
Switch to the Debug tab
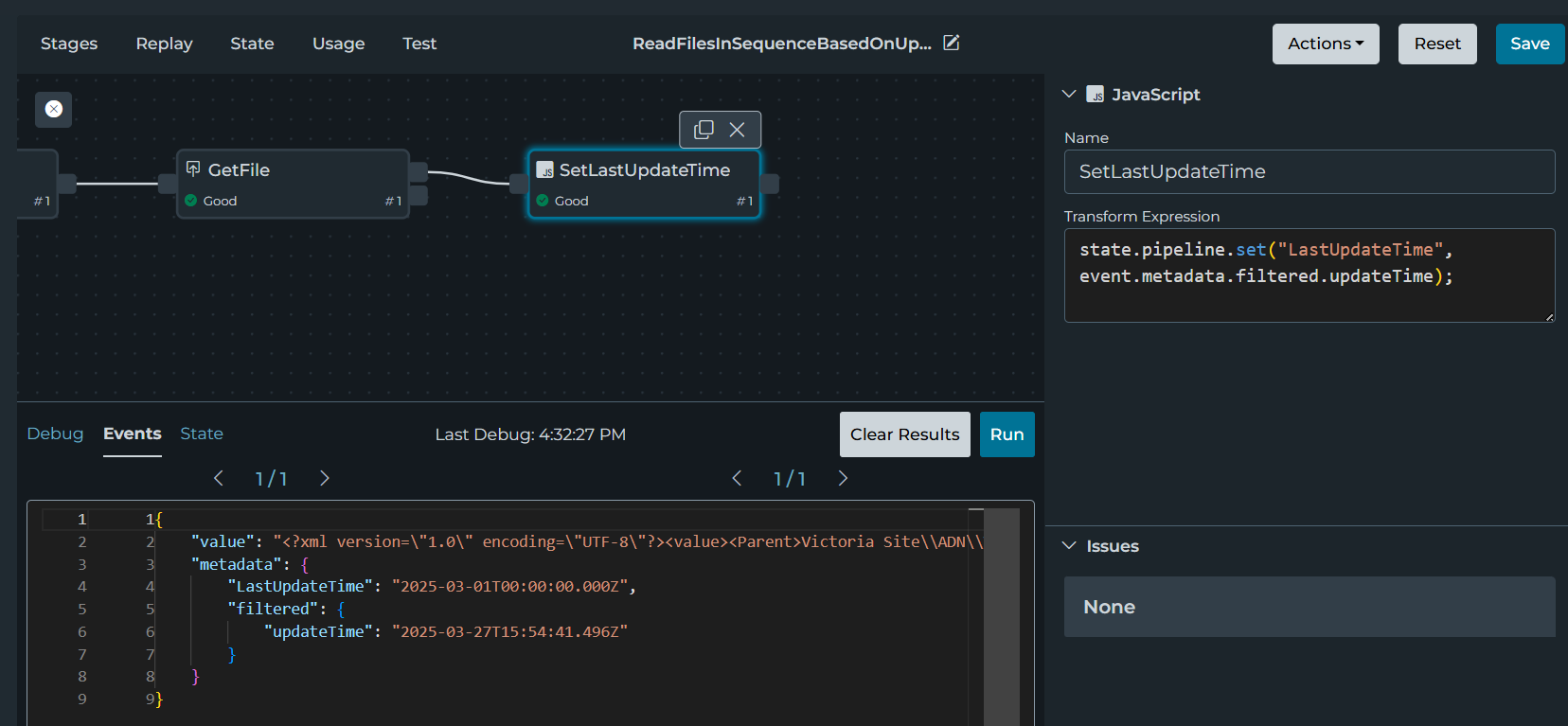point(55,434)
